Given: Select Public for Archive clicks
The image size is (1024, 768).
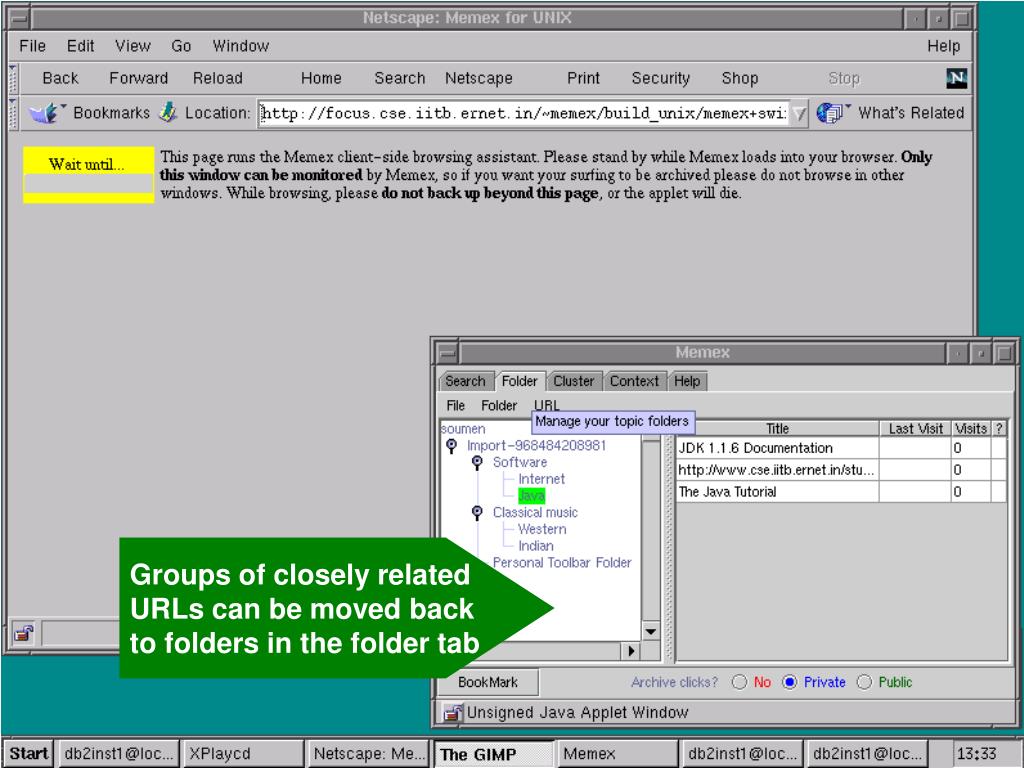Looking at the screenshot, I should [864, 682].
